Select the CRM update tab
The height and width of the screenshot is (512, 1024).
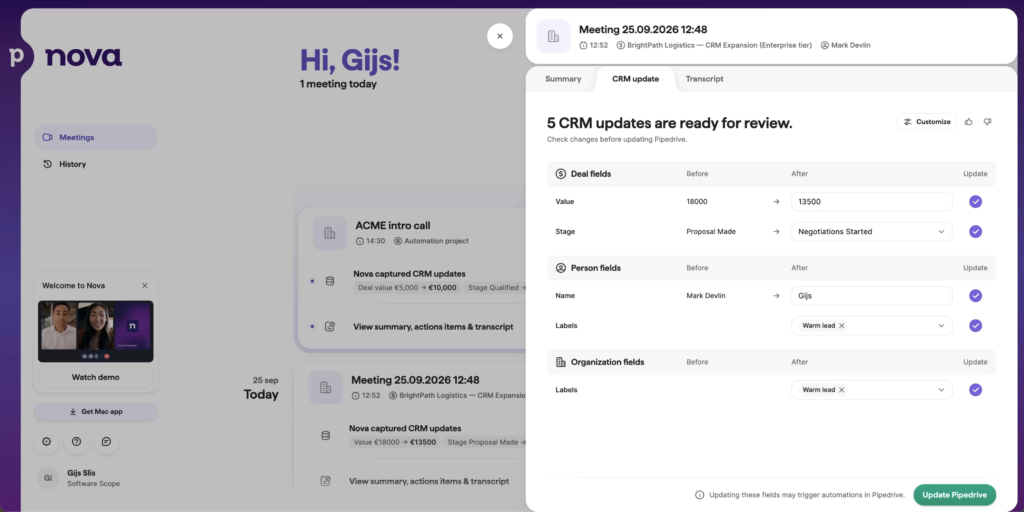(635, 79)
